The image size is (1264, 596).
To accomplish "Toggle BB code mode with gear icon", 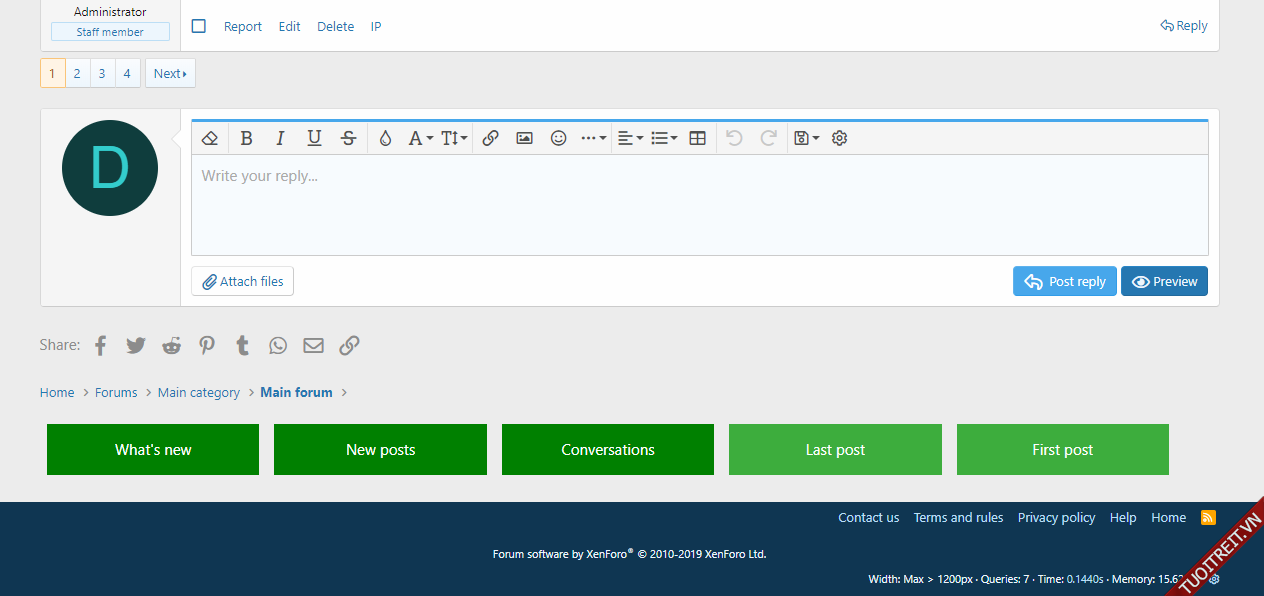I will click(839, 138).
